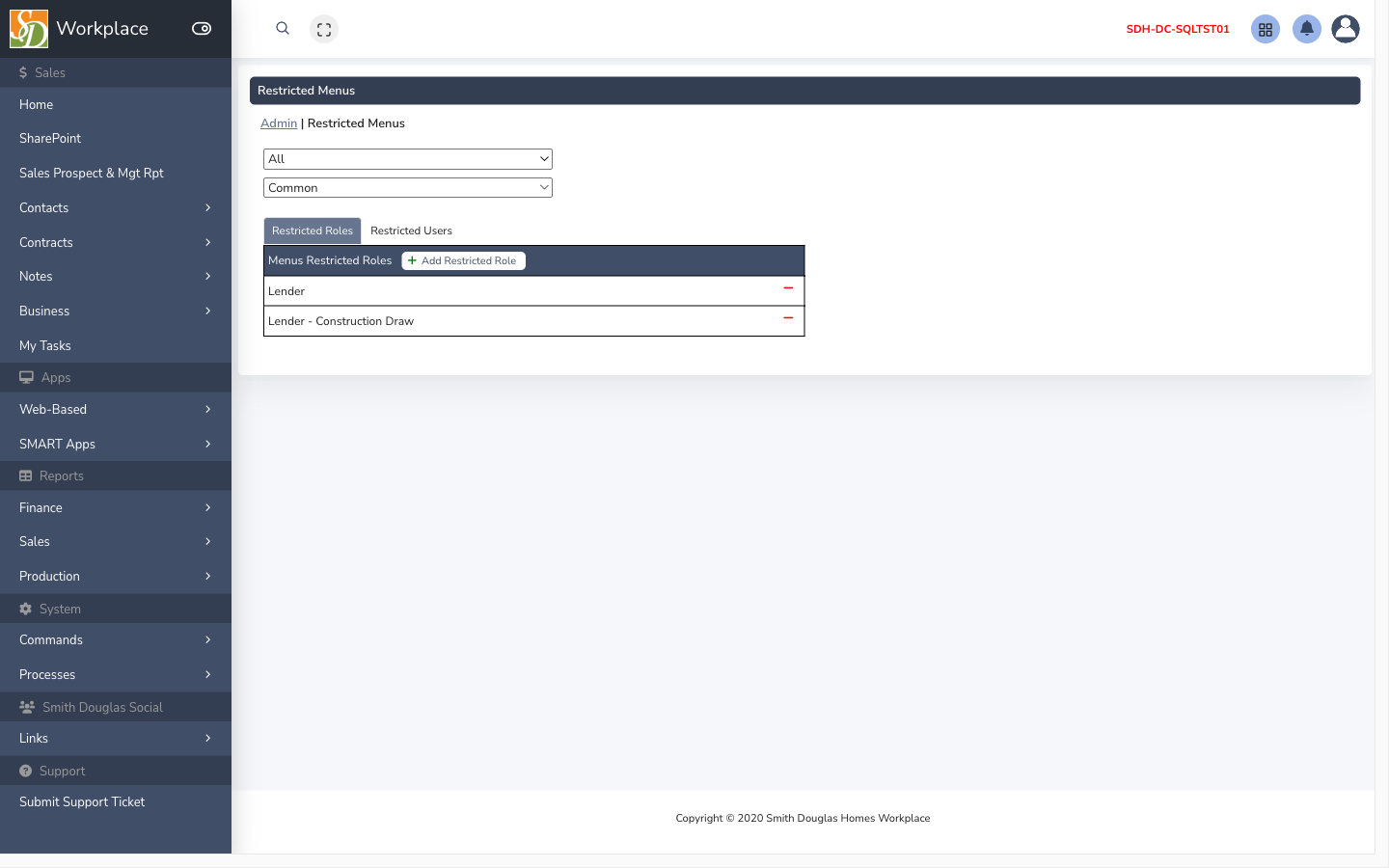This screenshot has height=868, width=1389.
Task: Expand the Production menu
Action: (116, 576)
